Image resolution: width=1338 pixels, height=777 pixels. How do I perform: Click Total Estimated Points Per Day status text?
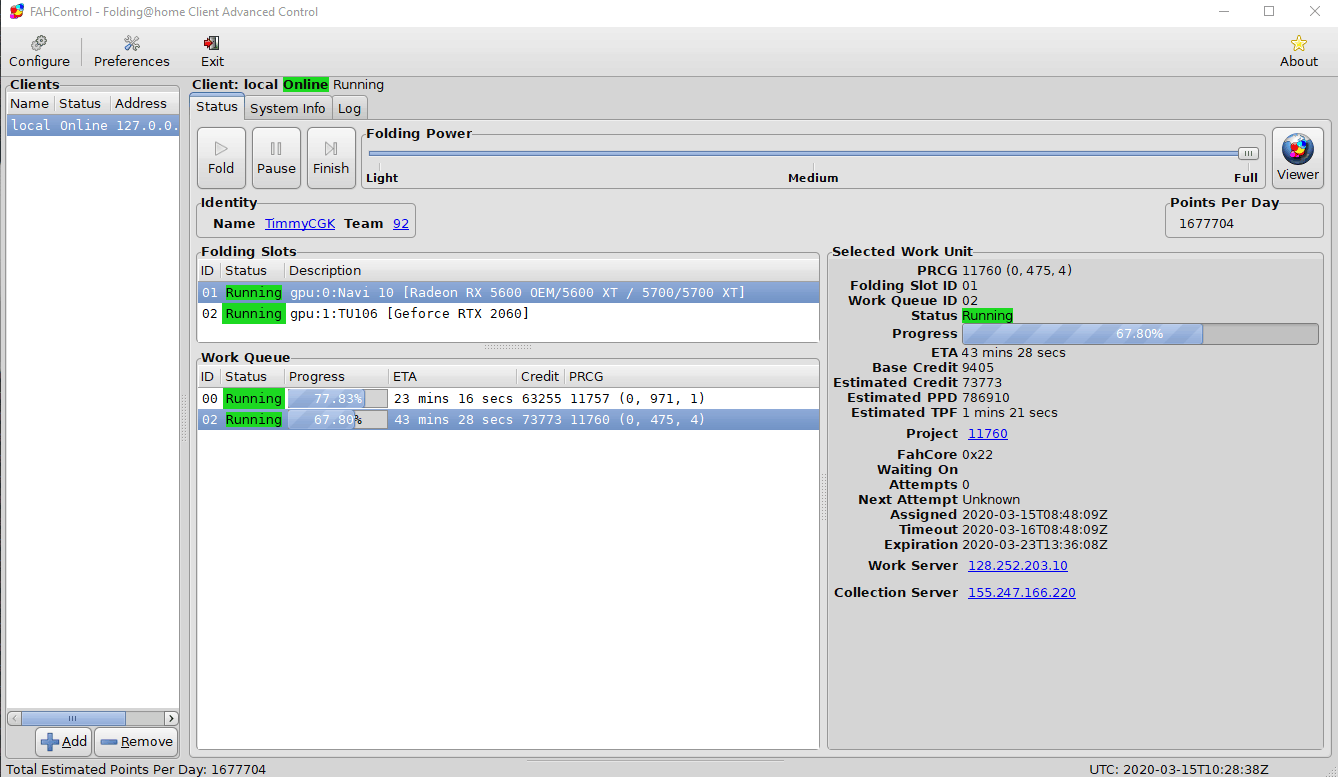tap(137, 769)
